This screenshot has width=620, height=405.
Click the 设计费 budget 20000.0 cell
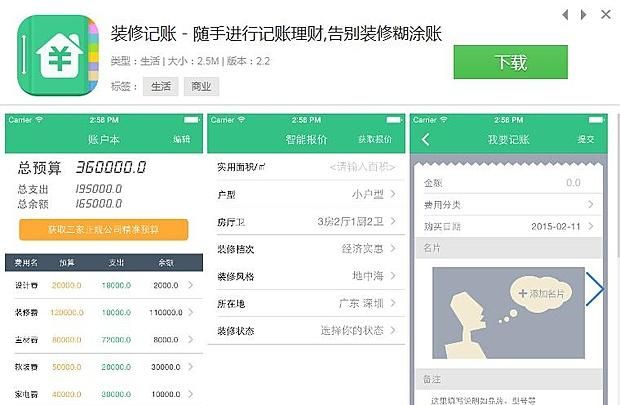[66, 285]
